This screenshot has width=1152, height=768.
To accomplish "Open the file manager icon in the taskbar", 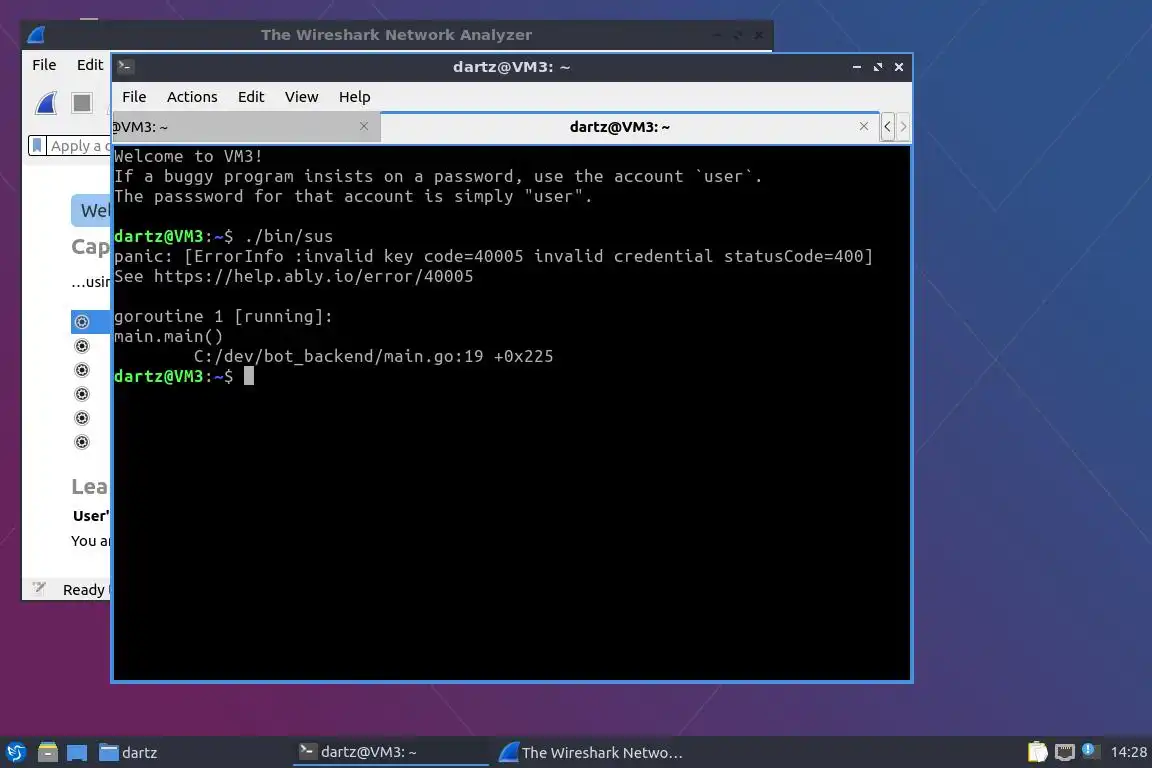I will (48, 752).
